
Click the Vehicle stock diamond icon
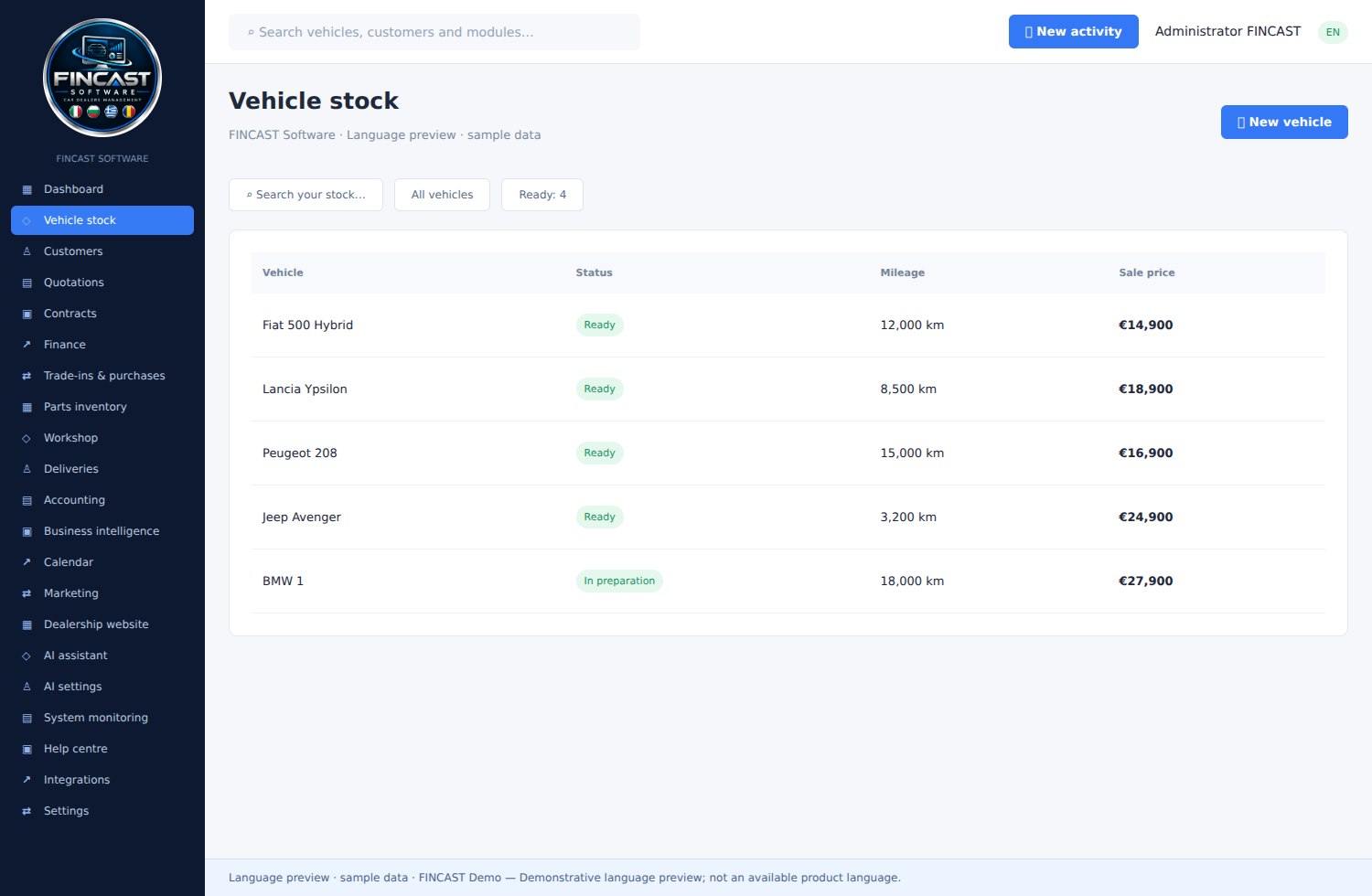[27, 220]
